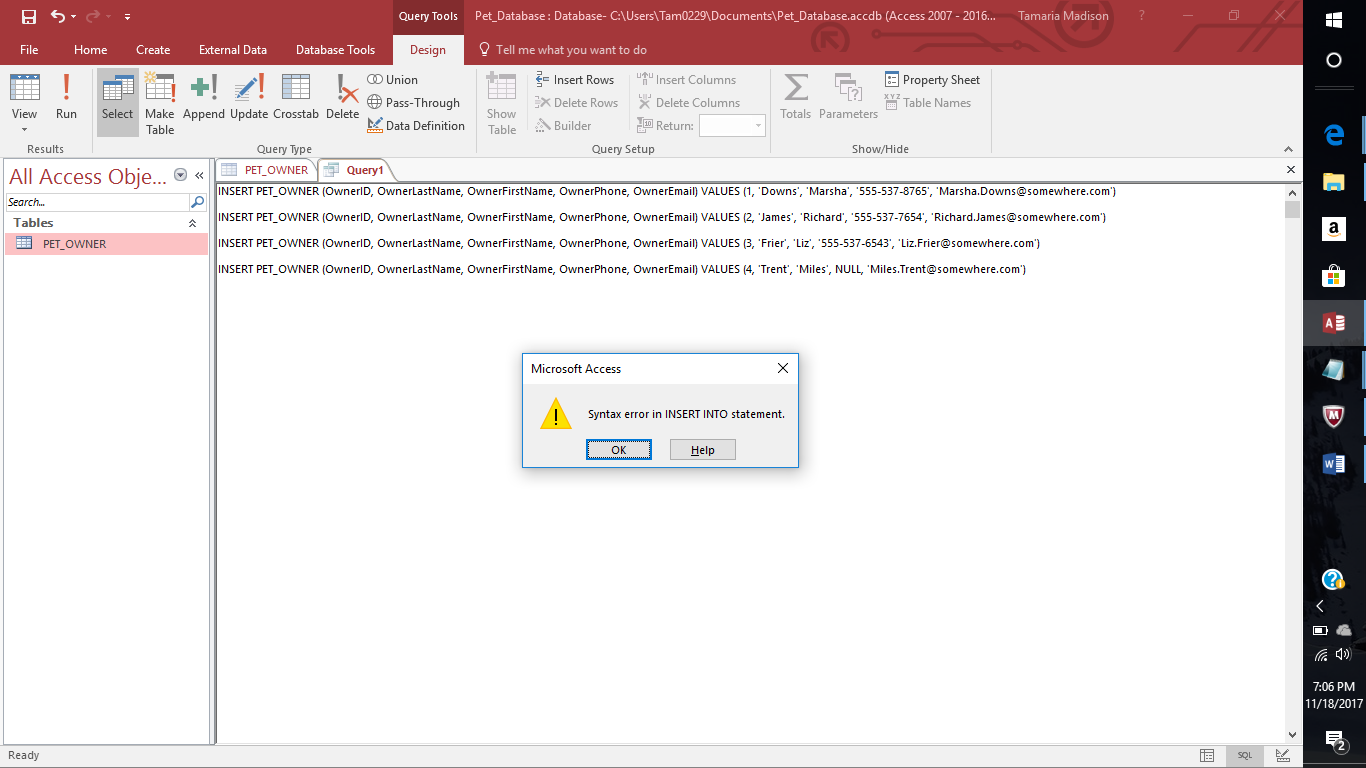Choose the Update query type
Viewport: 1366px width, 768px height.
[x=249, y=98]
